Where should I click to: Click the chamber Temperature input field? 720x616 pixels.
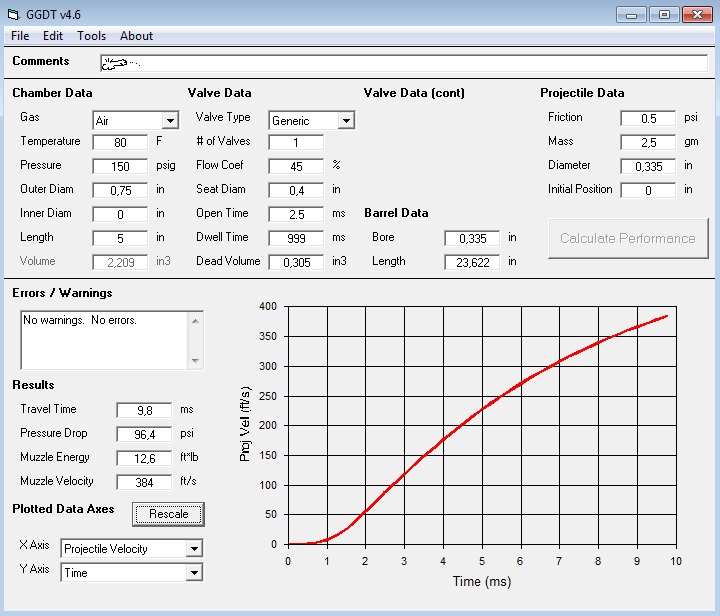(x=120, y=143)
